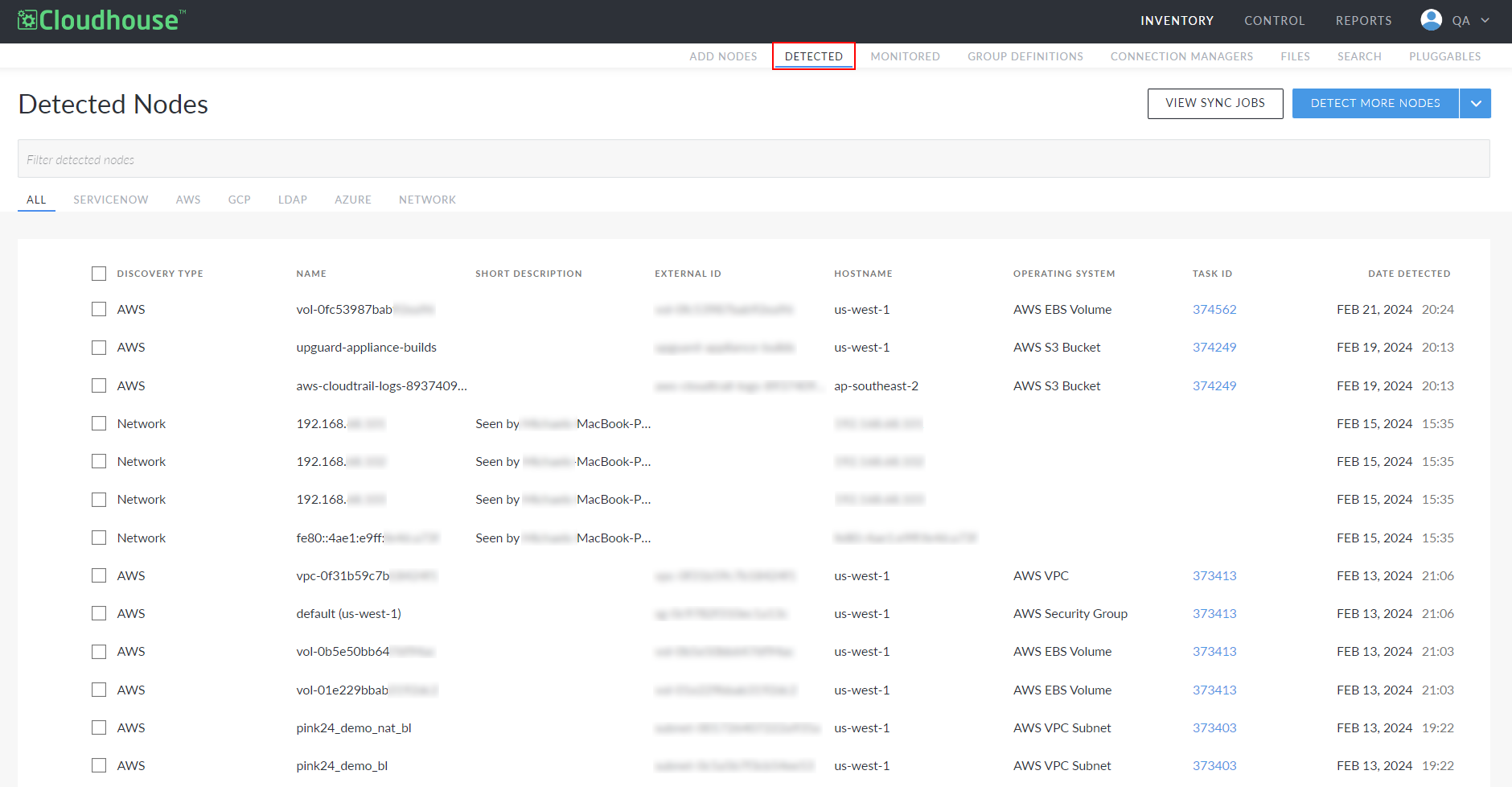
Task: Filter nodes by GCP tab
Action: [239, 200]
